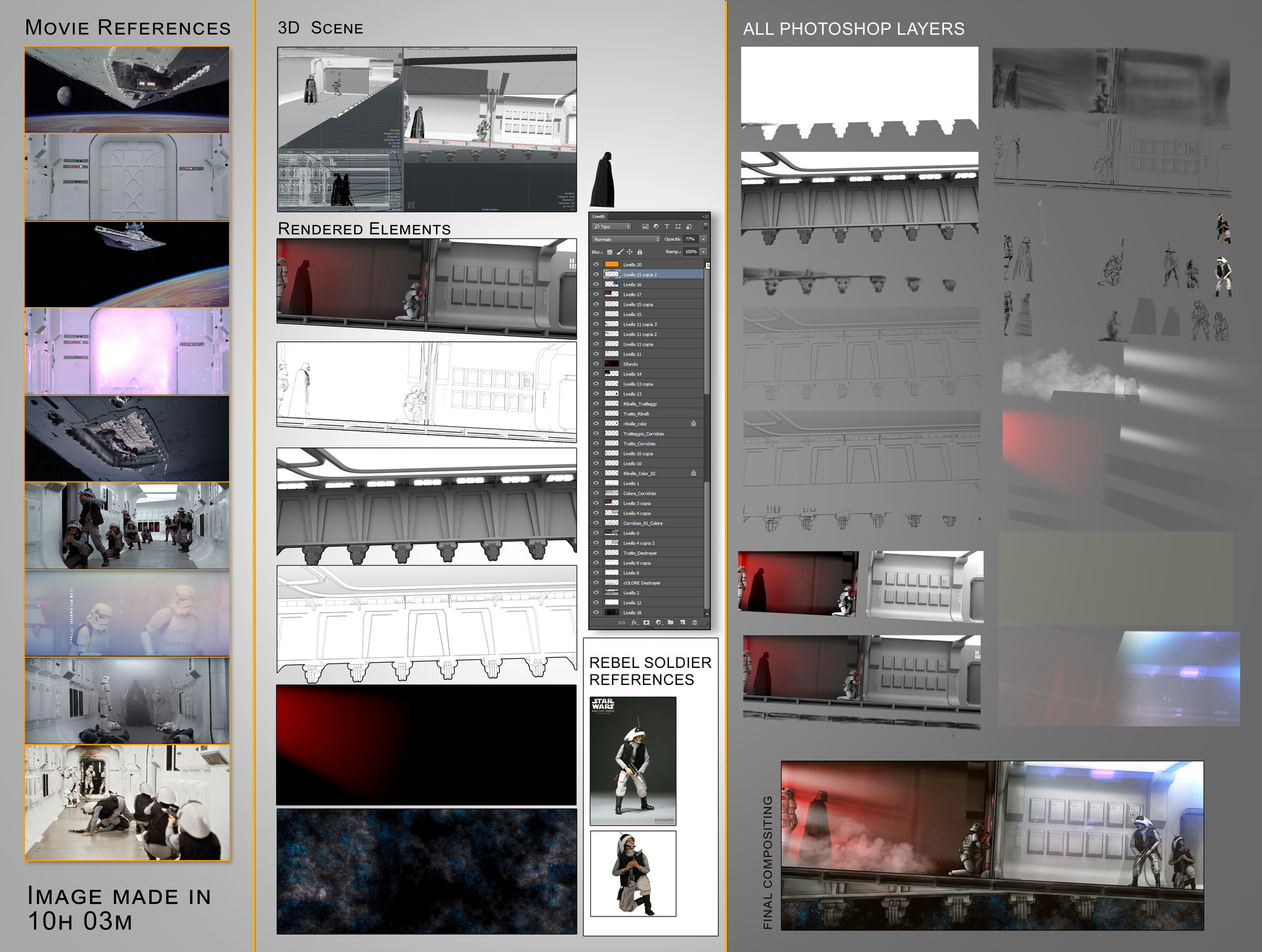Hide the Livello 20 layer
The width and height of the screenshot is (1262, 952).
(x=596, y=264)
